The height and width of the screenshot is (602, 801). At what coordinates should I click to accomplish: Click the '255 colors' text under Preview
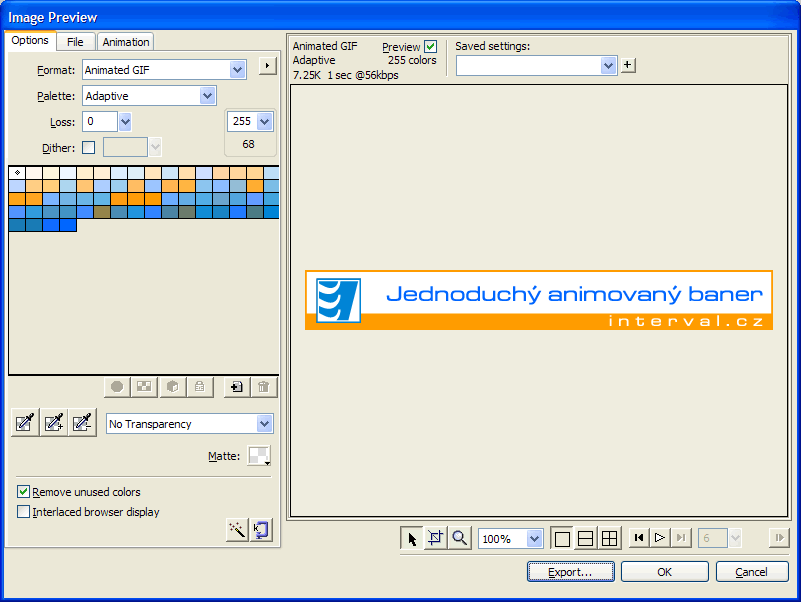coord(412,60)
